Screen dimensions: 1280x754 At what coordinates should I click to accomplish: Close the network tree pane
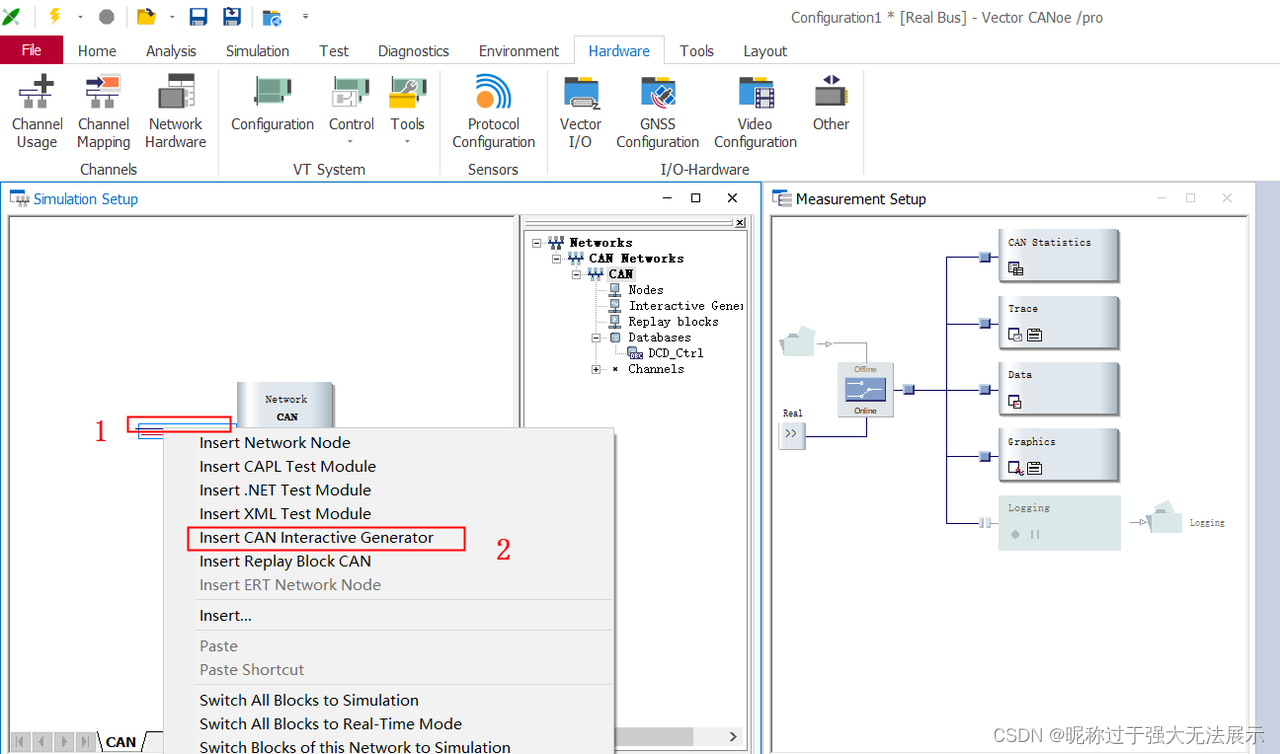(740, 223)
